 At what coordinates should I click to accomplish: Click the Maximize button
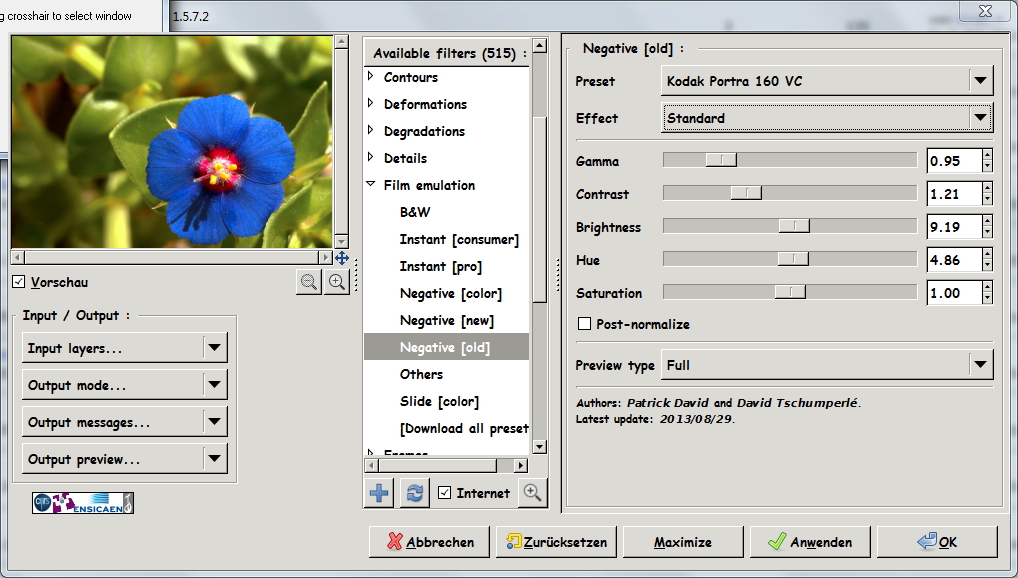point(683,542)
